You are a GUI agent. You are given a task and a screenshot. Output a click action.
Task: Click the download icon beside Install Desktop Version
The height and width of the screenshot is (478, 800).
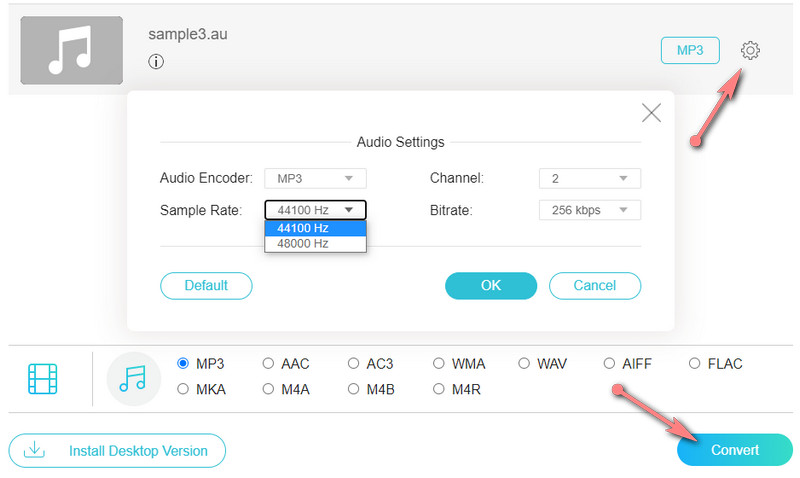pos(34,450)
